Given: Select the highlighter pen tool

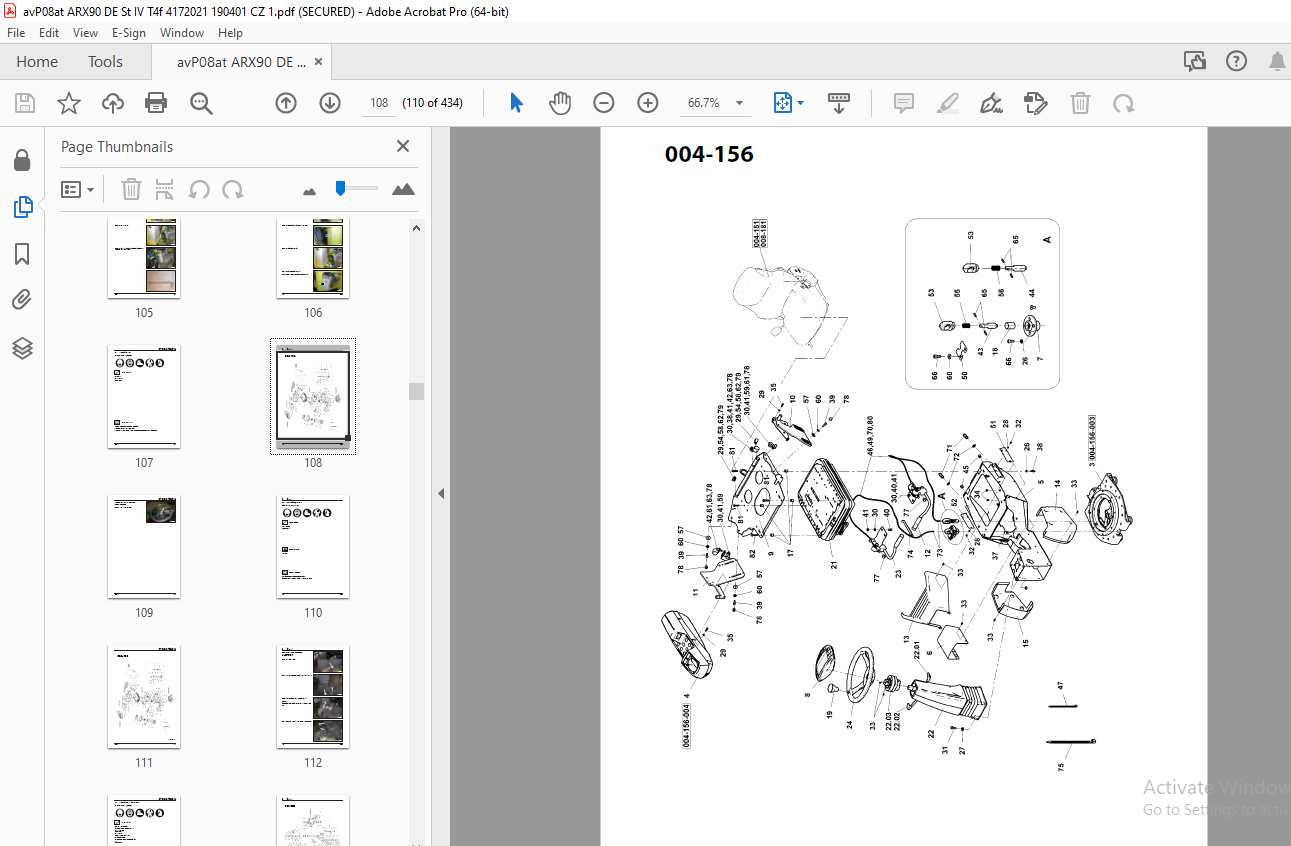Looking at the screenshot, I should (948, 103).
